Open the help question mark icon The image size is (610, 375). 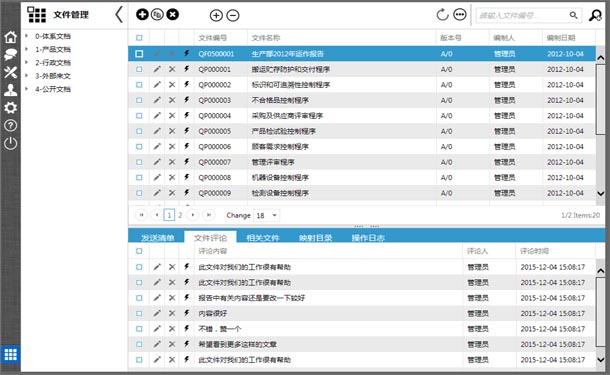click(x=11, y=125)
